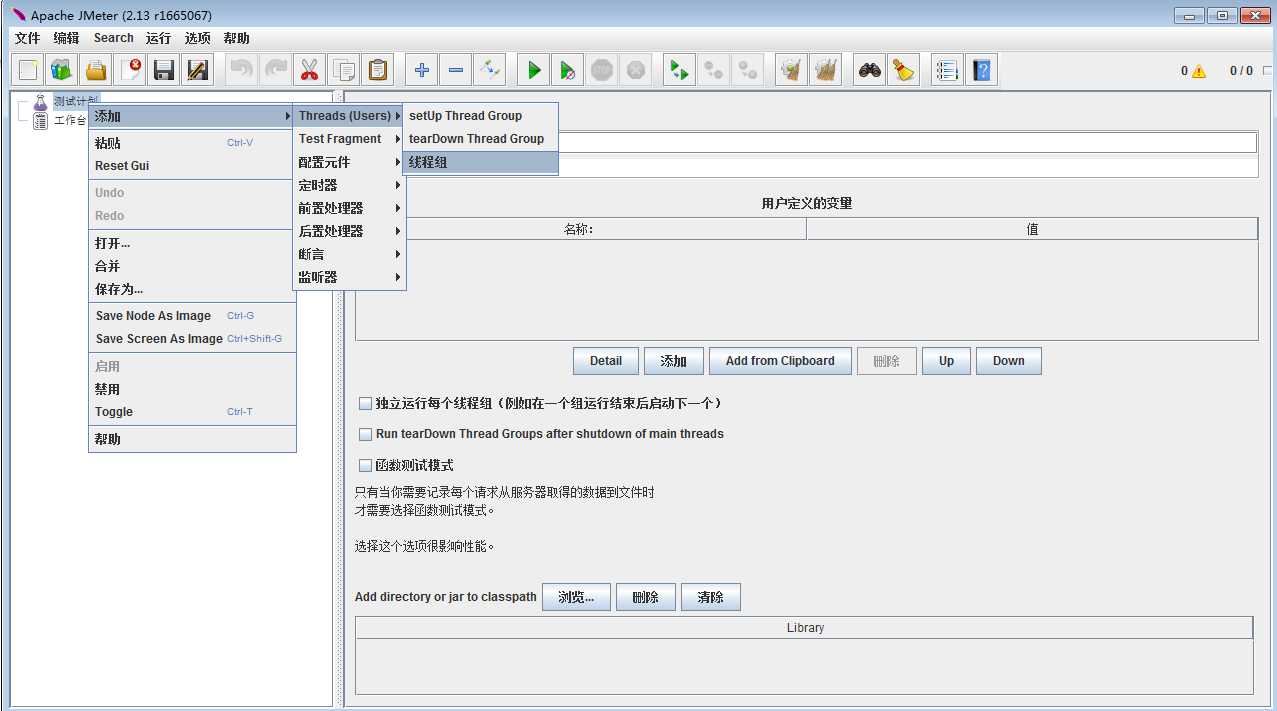Click the Paste clipboard icon
The width and height of the screenshot is (1277, 711).
[x=378, y=70]
